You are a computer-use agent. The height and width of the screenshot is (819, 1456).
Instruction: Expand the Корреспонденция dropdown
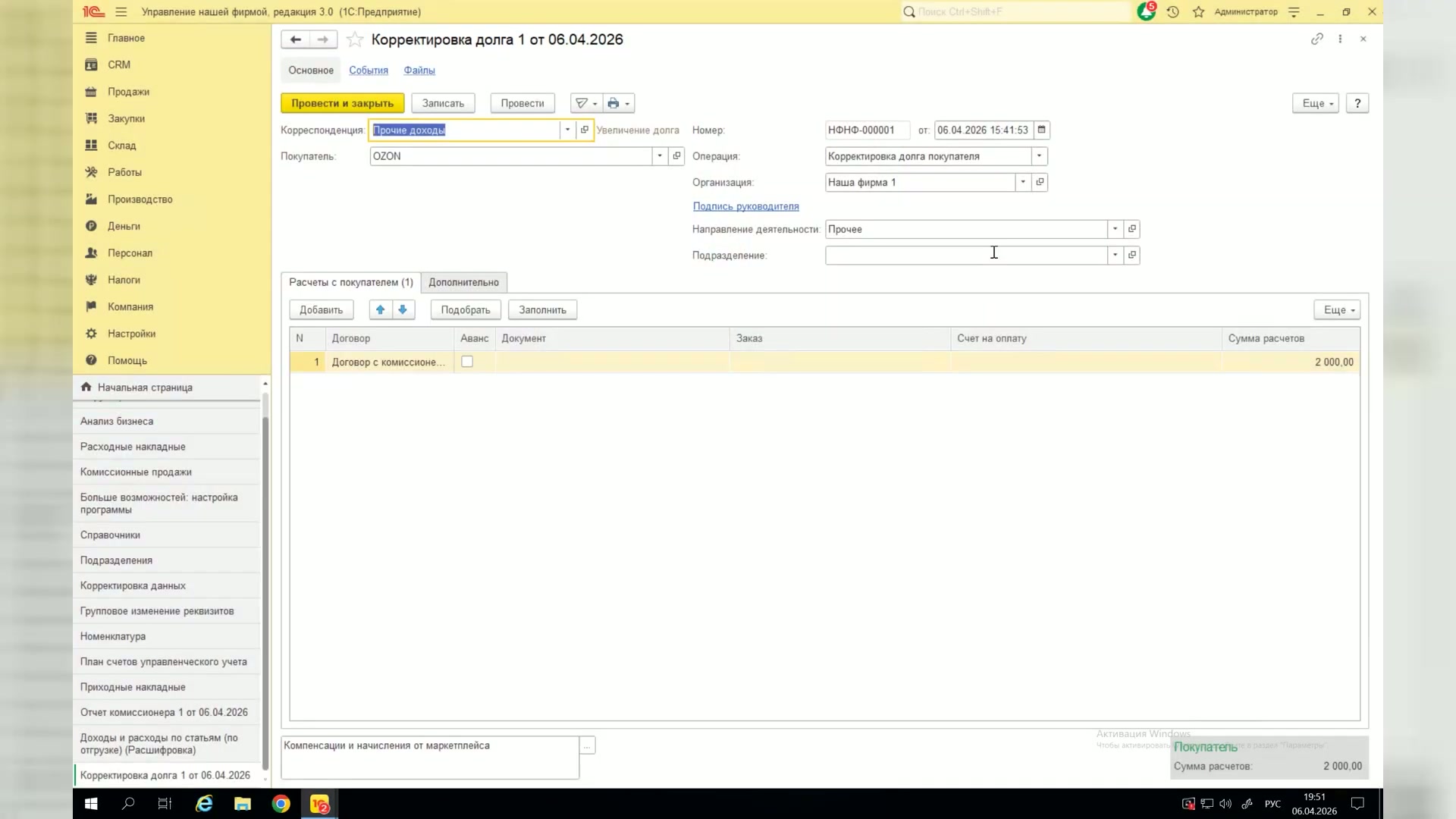[567, 130]
